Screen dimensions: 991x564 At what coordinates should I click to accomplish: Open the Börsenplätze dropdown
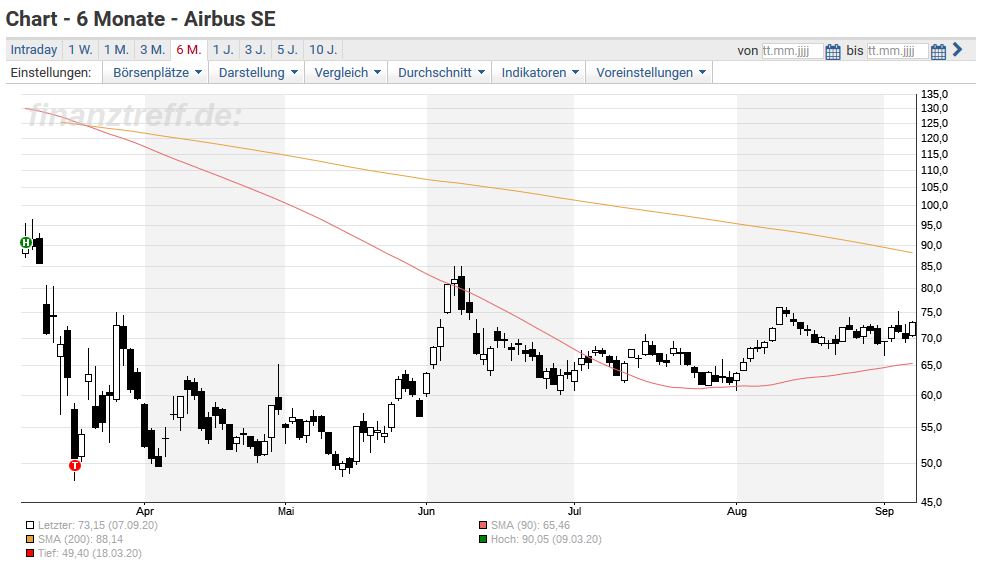[156, 73]
